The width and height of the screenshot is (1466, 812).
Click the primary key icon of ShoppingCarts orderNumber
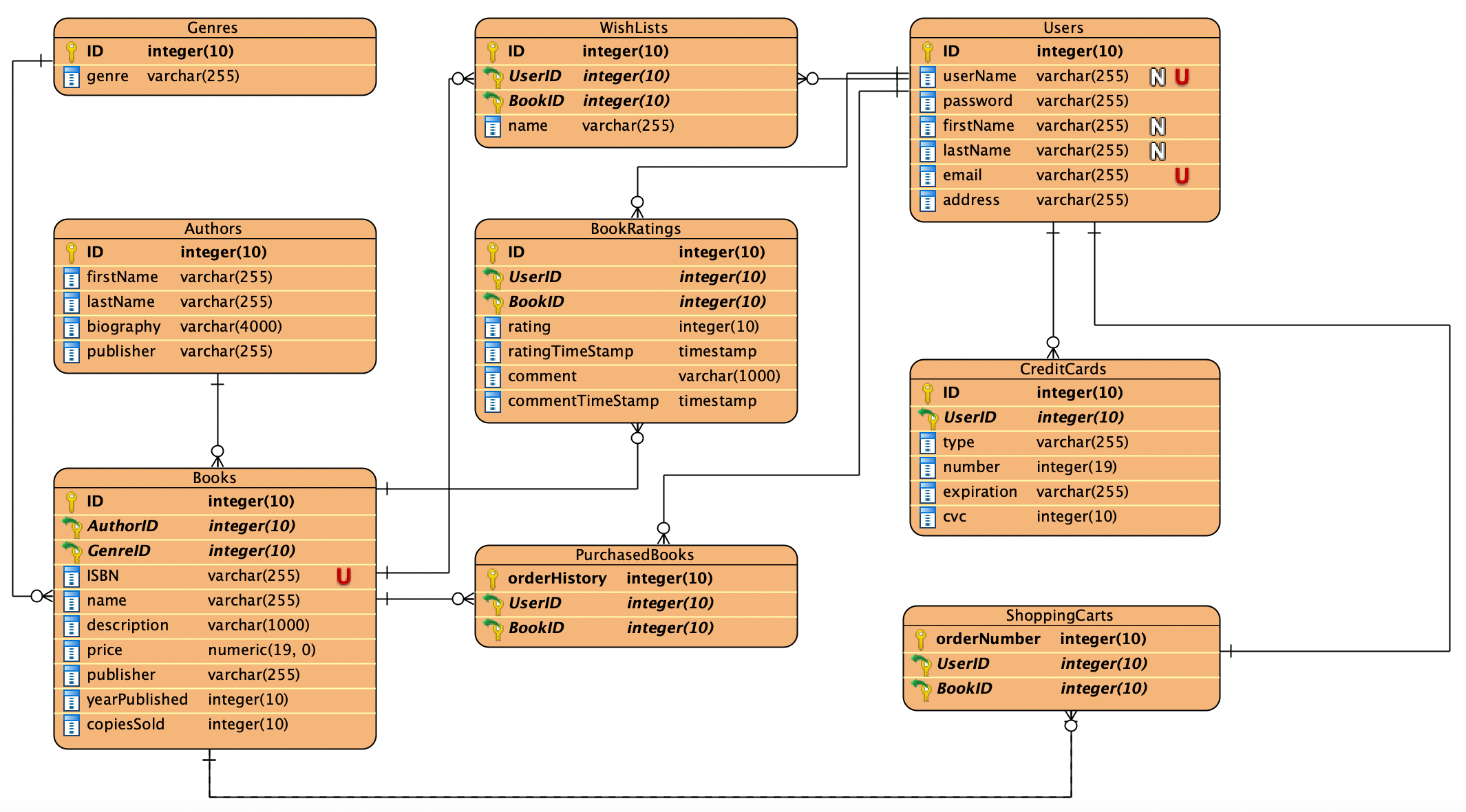pyautogui.click(x=920, y=639)
